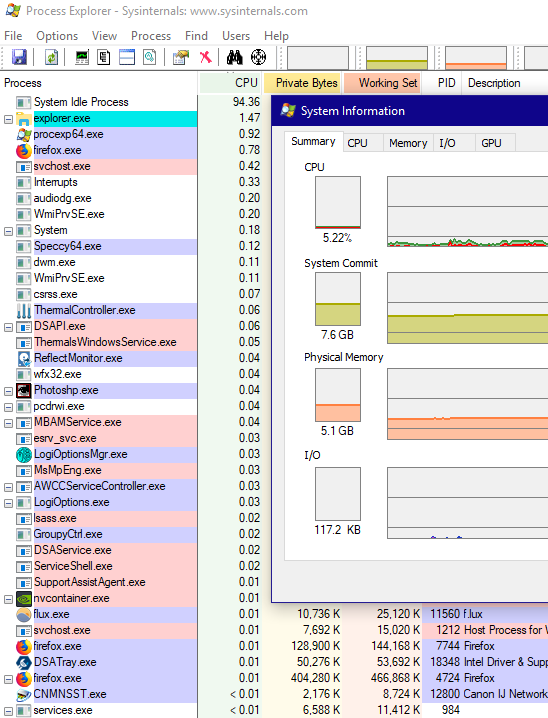The image size is (548, 718).
Task: Collapse the nvcontainer.exe process tree
Action: (x=8, y=599)
